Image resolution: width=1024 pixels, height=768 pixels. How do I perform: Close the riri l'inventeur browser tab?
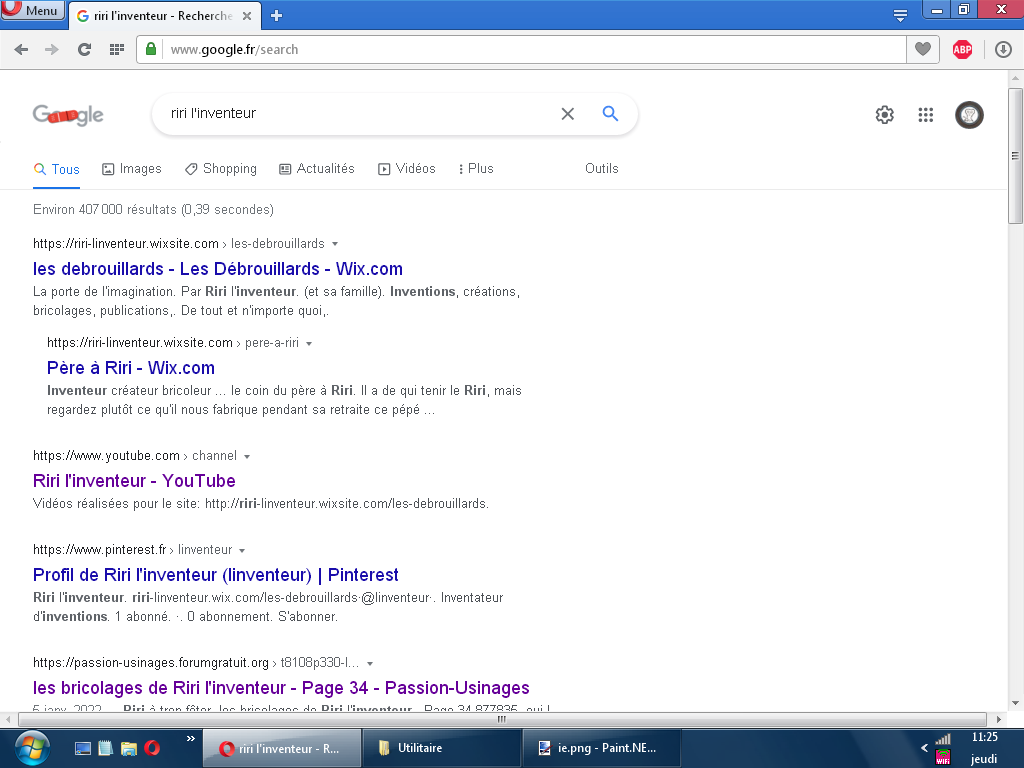(247, 16)
